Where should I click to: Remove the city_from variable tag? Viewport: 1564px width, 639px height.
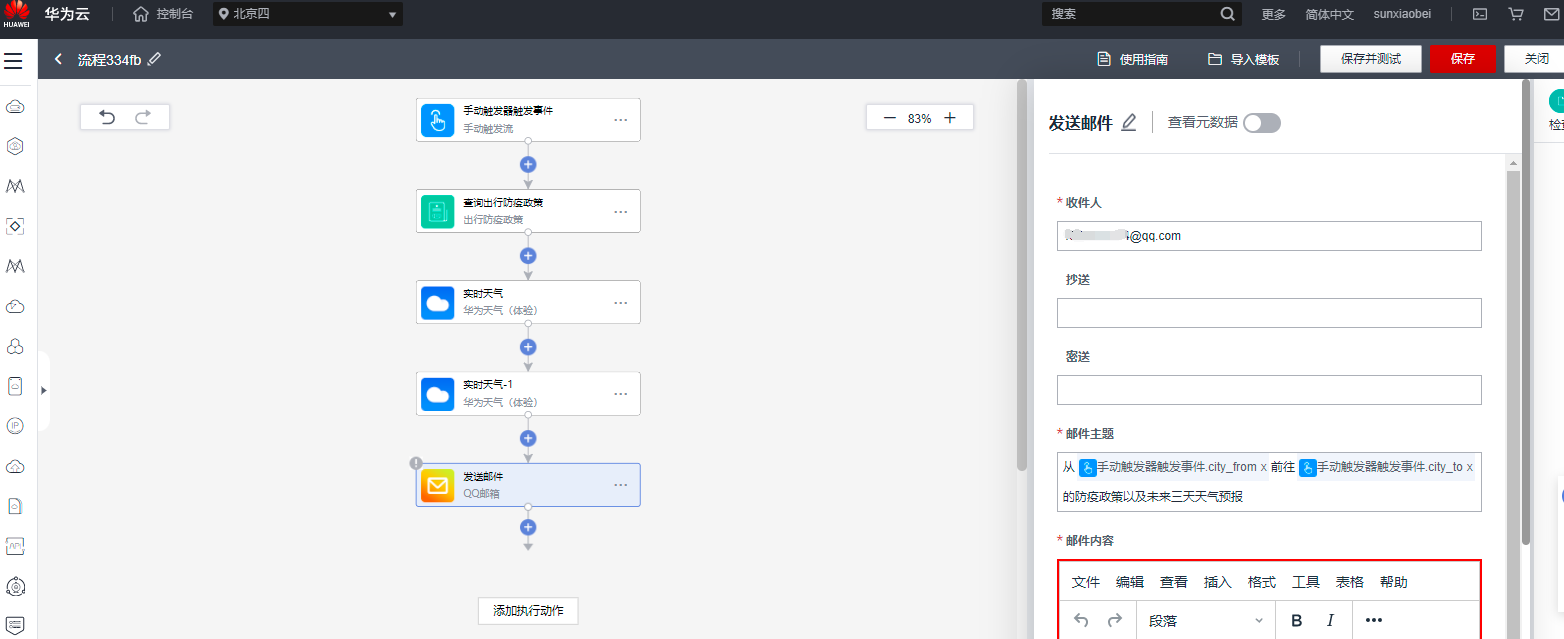(1263, 467)
